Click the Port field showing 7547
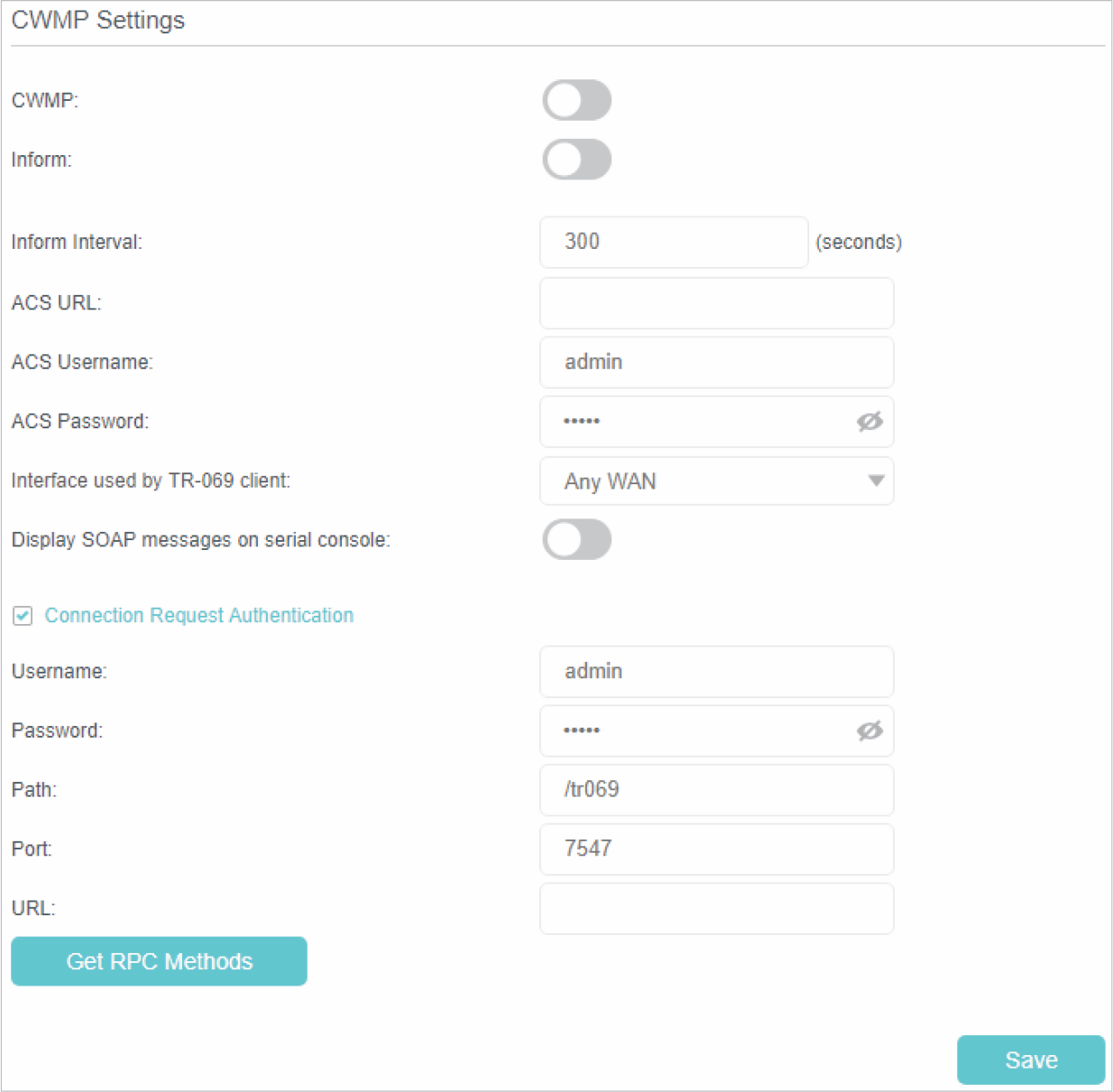The image size is (1113, 1092). point(716,849)
